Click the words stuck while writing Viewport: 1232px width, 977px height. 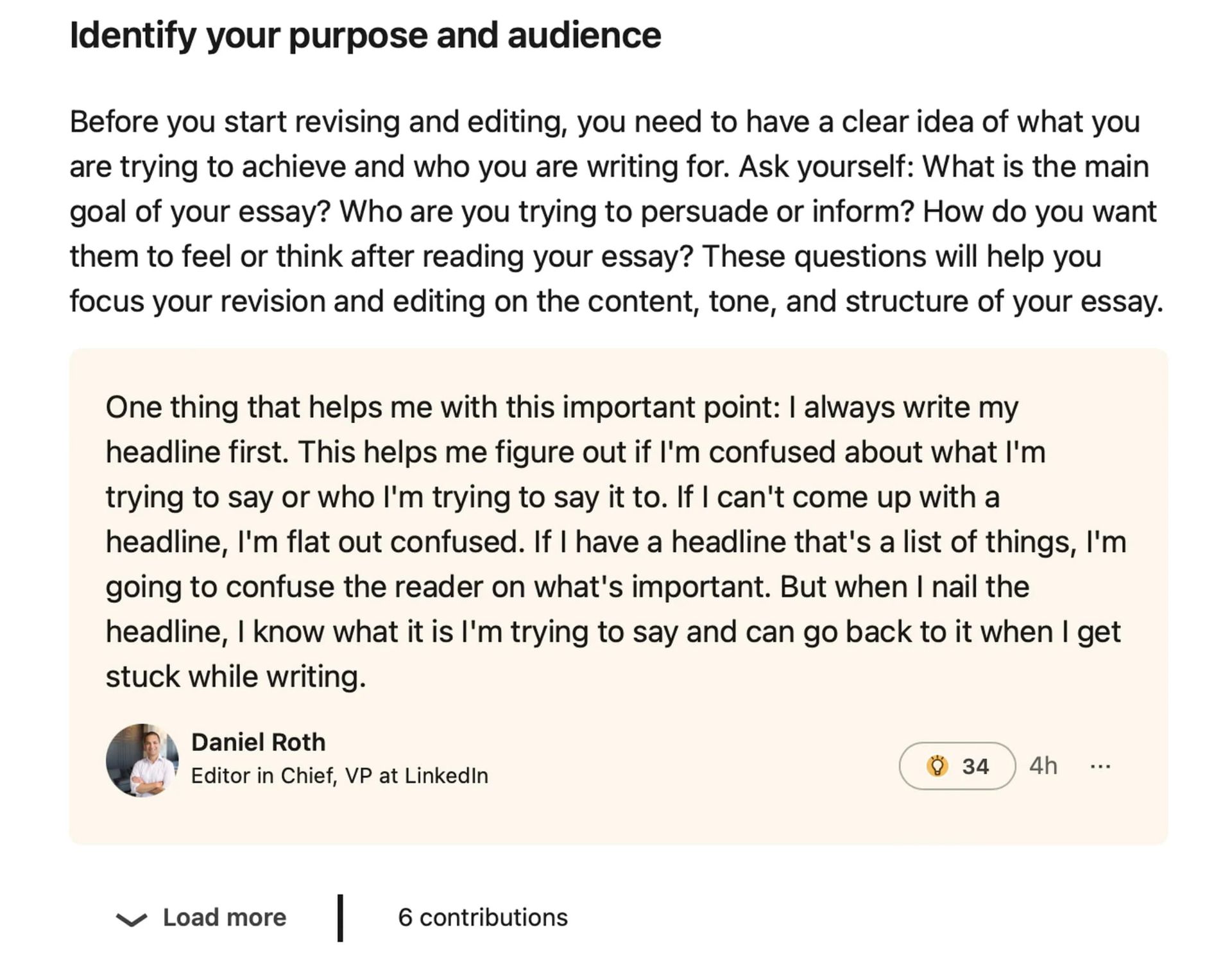click(x=235, y=677)
